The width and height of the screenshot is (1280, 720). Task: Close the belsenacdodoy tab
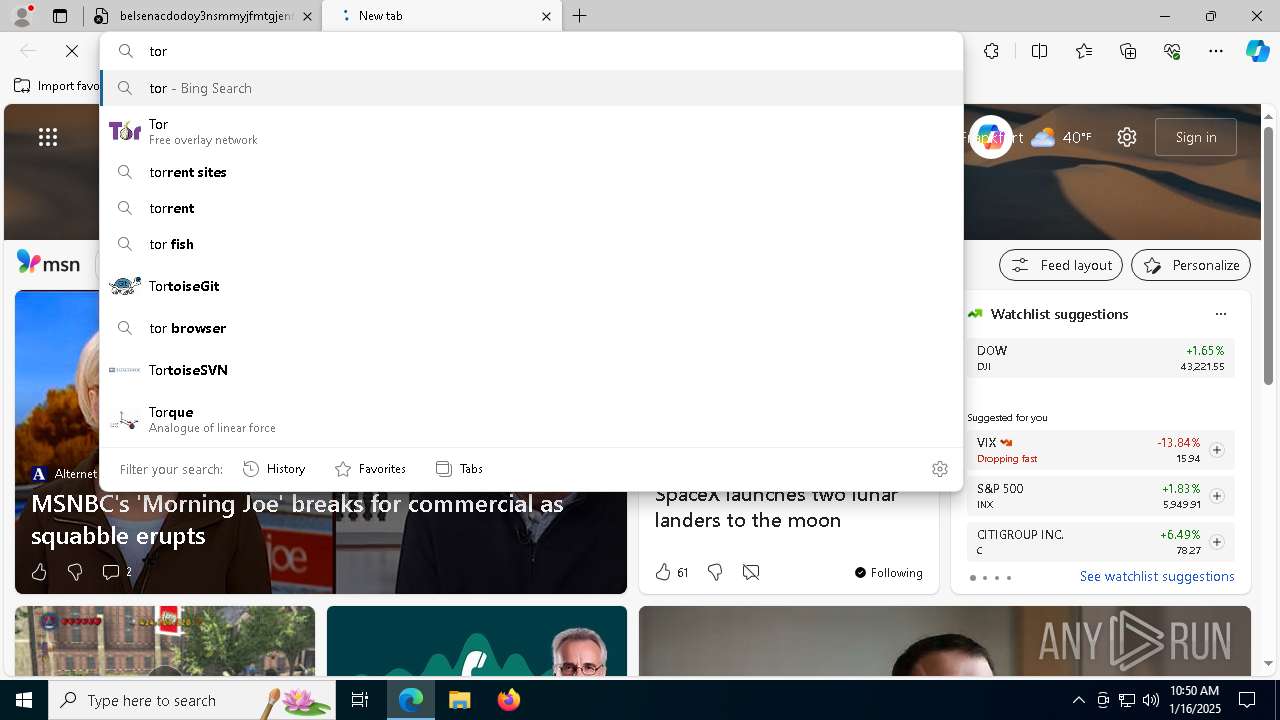pyautogui.click(x=307, y=16)
